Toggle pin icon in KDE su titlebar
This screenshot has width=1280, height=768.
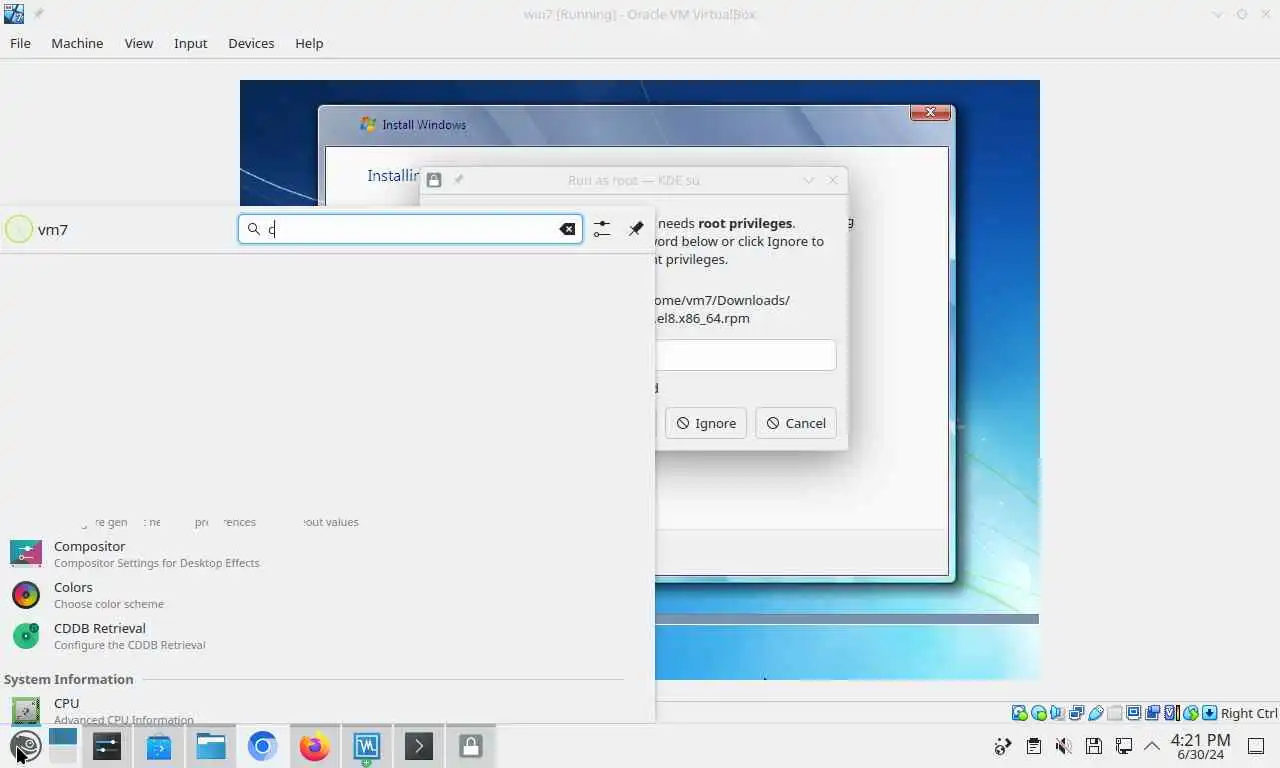(x=459, y=180)
